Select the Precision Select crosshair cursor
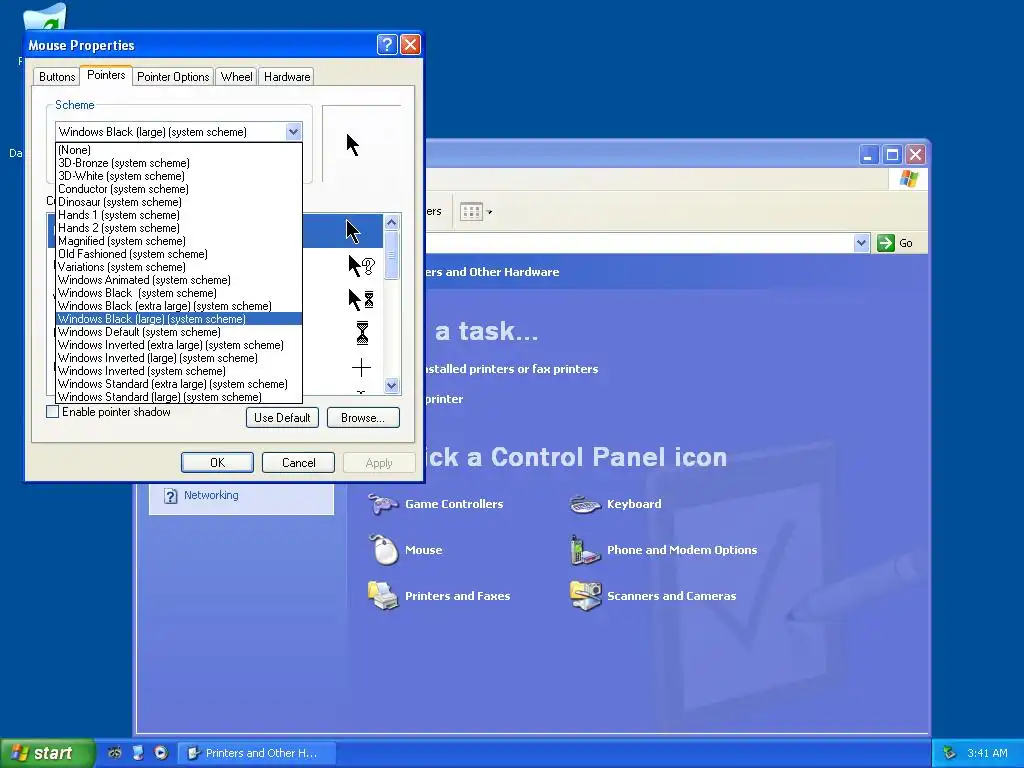 pyautogui.click(x=361, y=368)
